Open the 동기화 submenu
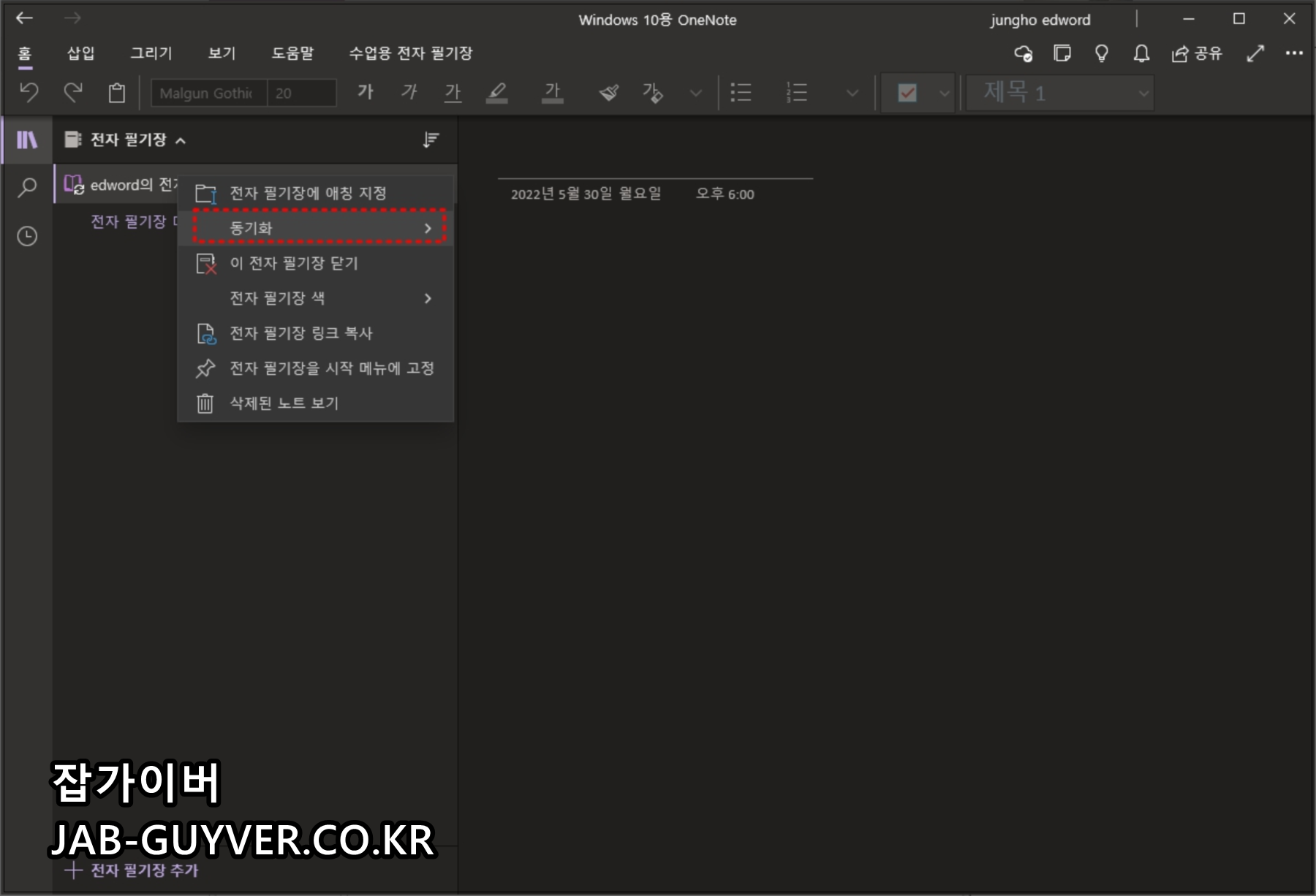Viewport: 1316px width, 896px height. 316,228
